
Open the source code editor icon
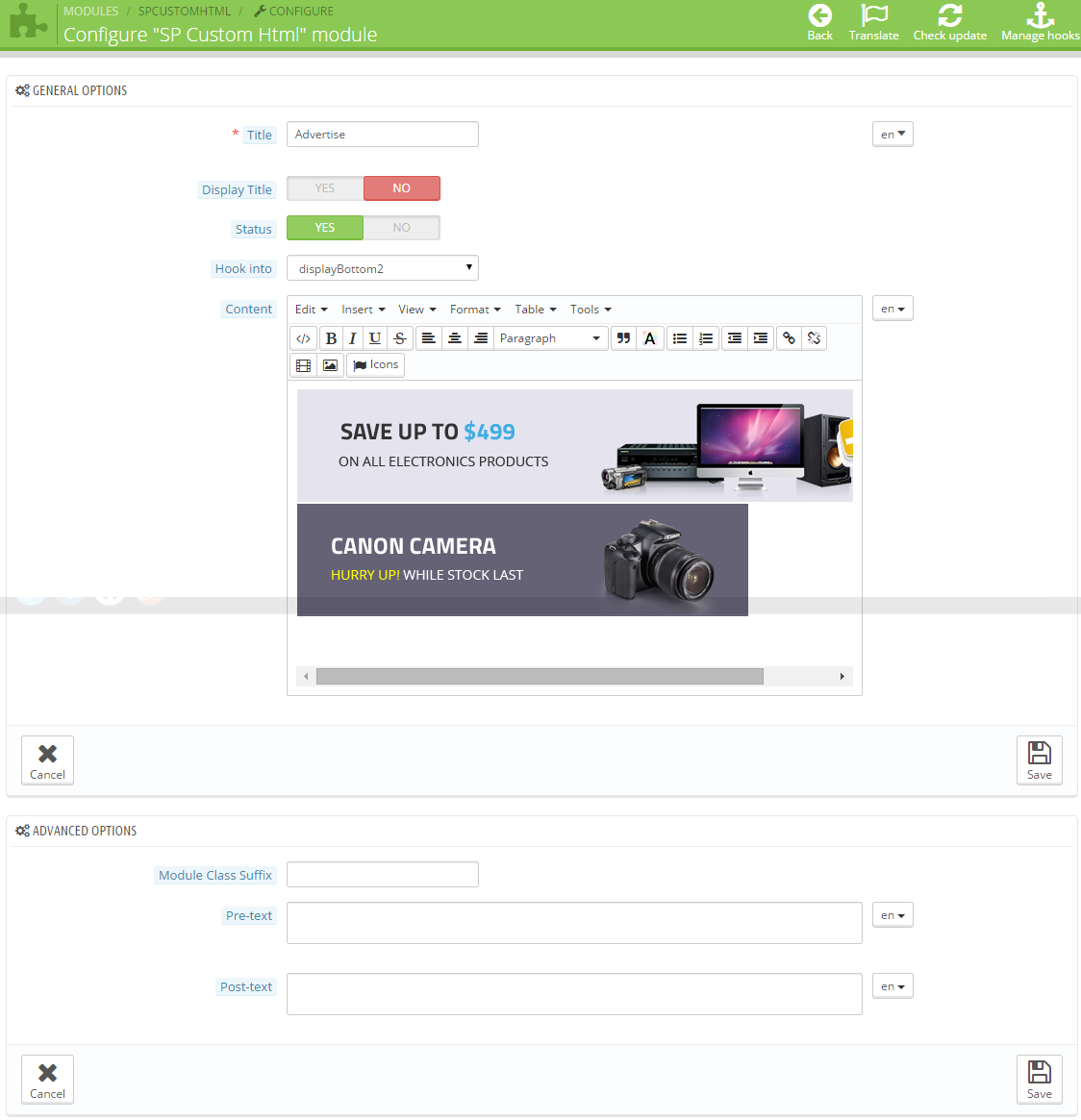303,338
